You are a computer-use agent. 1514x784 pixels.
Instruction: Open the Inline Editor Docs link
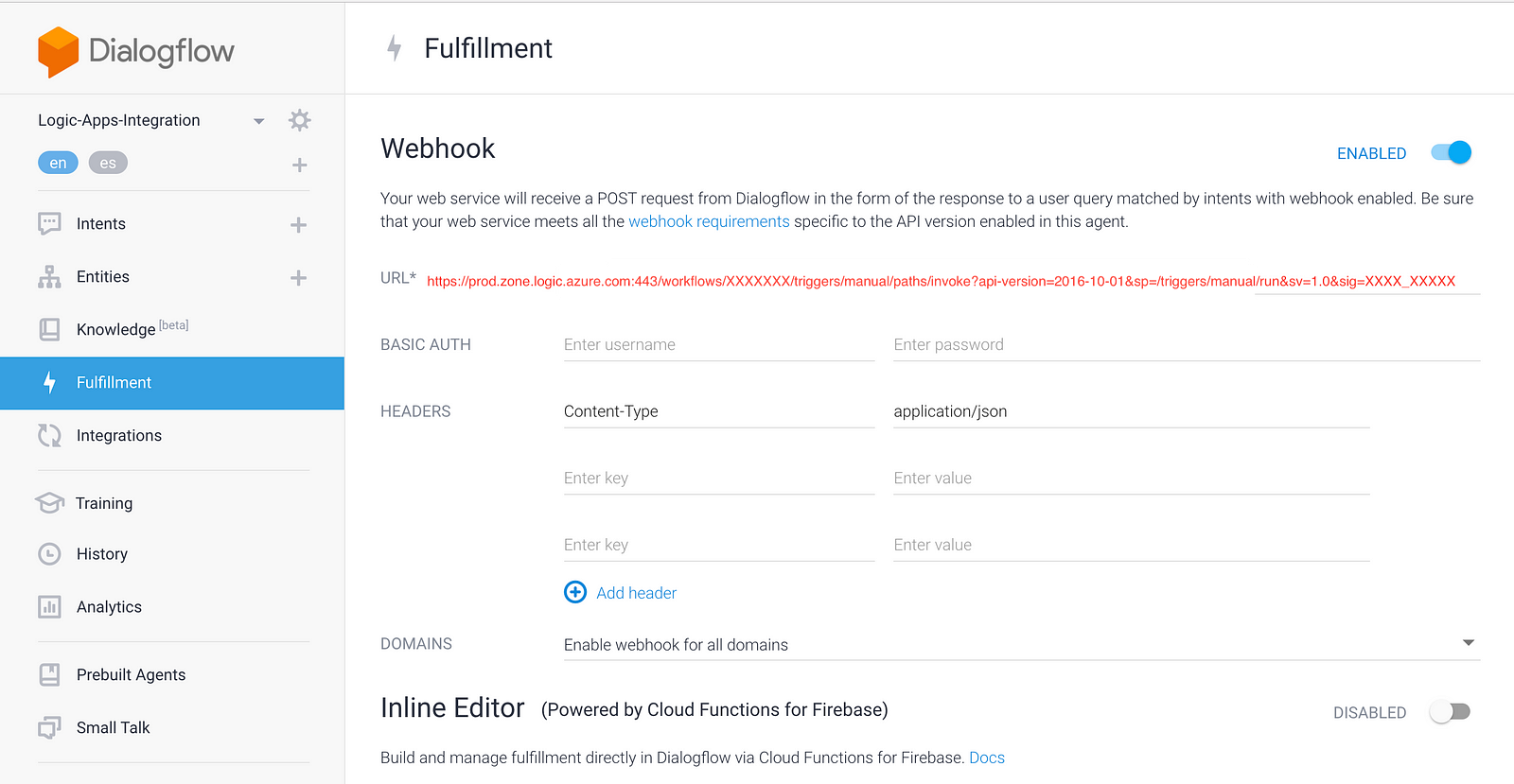(x=987, y=758)
